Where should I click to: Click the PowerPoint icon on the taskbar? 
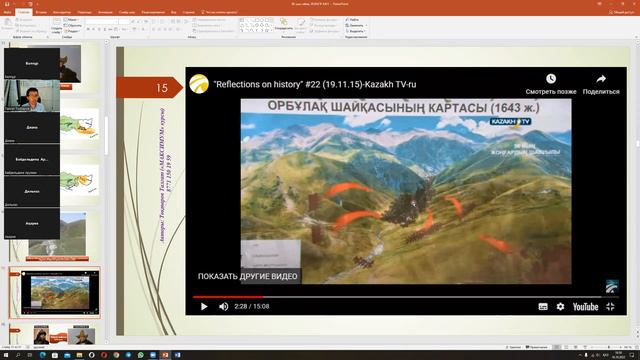[165, 355]
